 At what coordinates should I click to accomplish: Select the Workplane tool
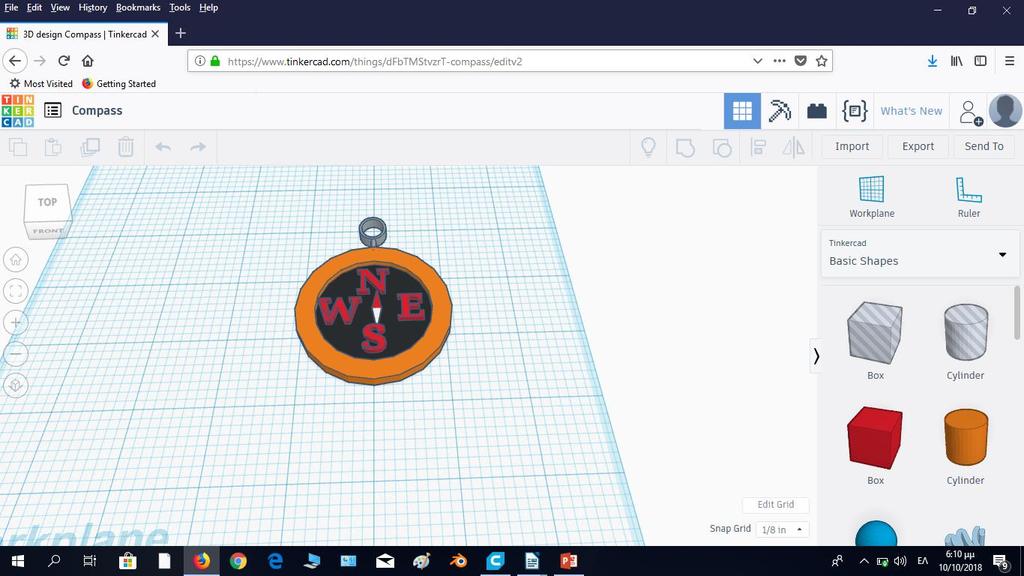tap(871, 197)
